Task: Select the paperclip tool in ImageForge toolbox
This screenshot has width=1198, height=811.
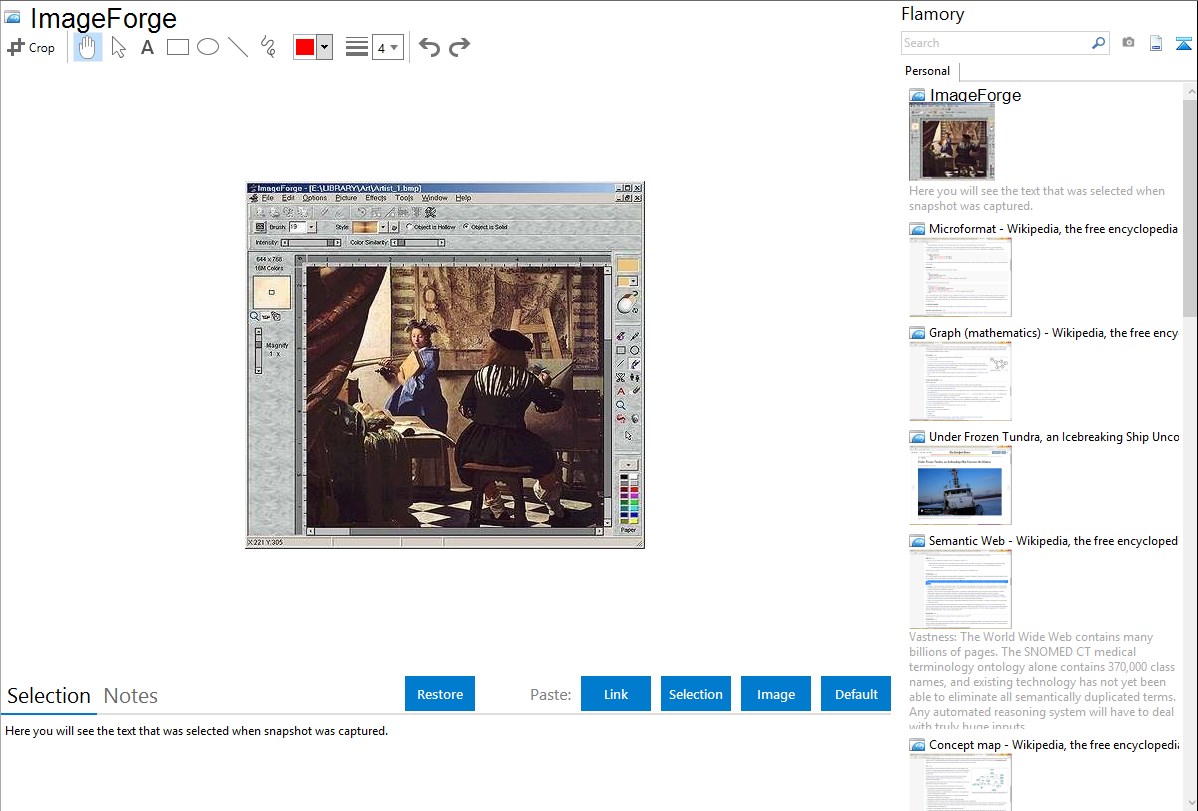Action: (635, 391)
